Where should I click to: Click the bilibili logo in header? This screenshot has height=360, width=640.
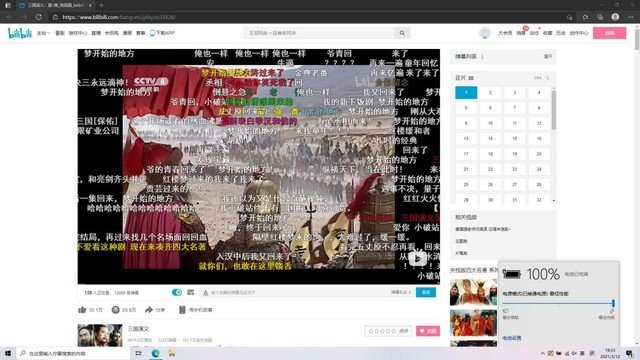point(20,33)
